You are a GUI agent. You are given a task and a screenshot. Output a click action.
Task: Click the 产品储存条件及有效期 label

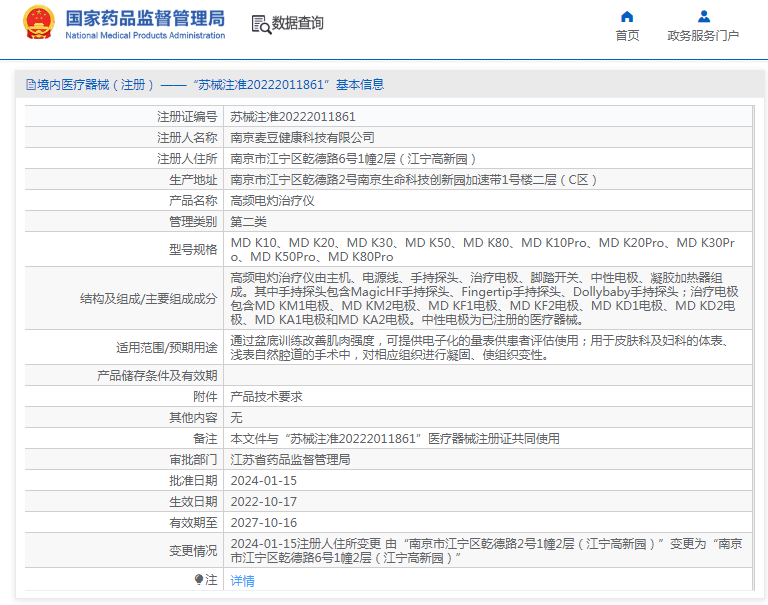[157, 376]
